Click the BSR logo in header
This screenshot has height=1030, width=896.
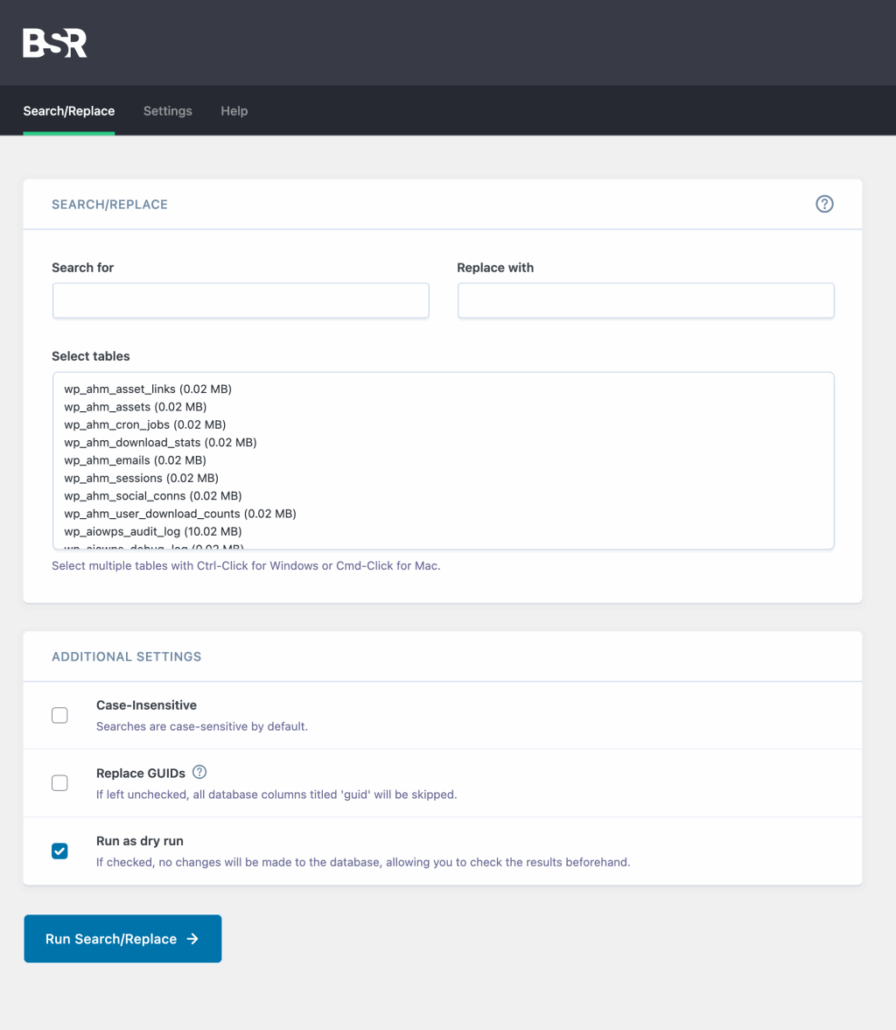[x=55, y=43]
